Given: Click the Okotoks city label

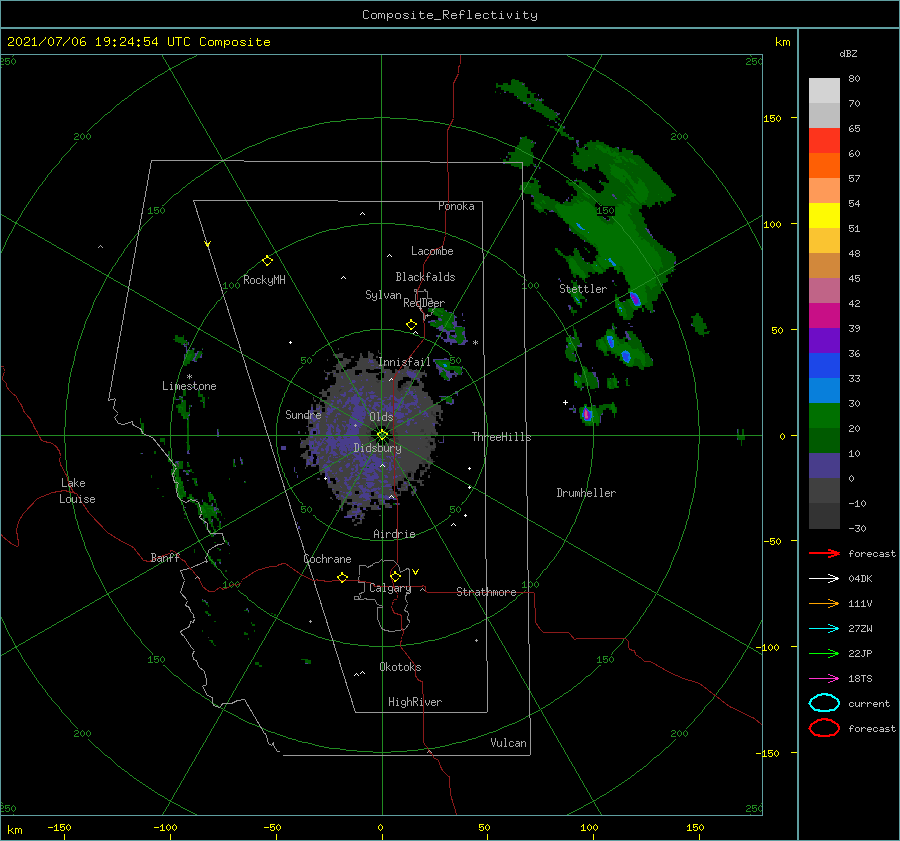Looking at the screenshot, I should (x=400, y=667).
